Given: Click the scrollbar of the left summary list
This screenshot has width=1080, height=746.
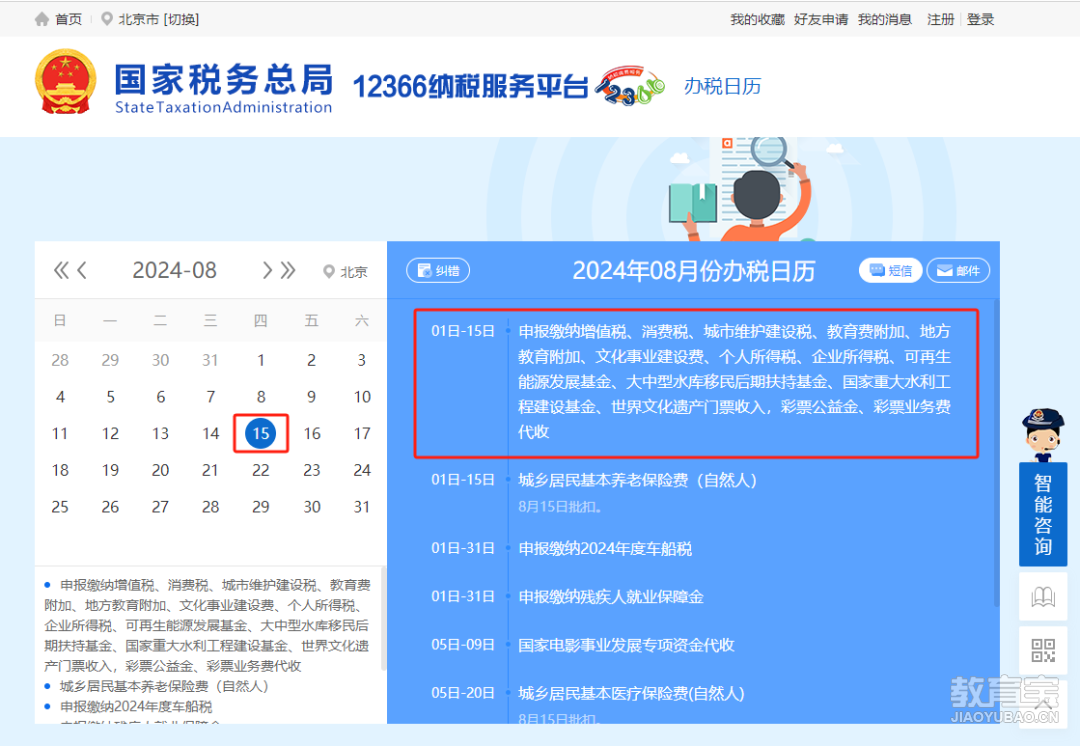Looking at the screenshot, I should coord(384,619).
